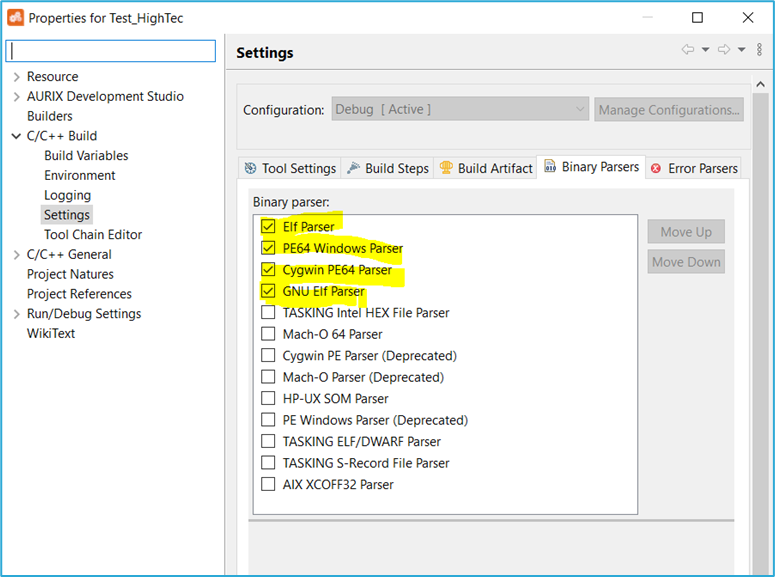Enable the TASKING ELF/DWARF Parser checkbox

tap(268, 441)
